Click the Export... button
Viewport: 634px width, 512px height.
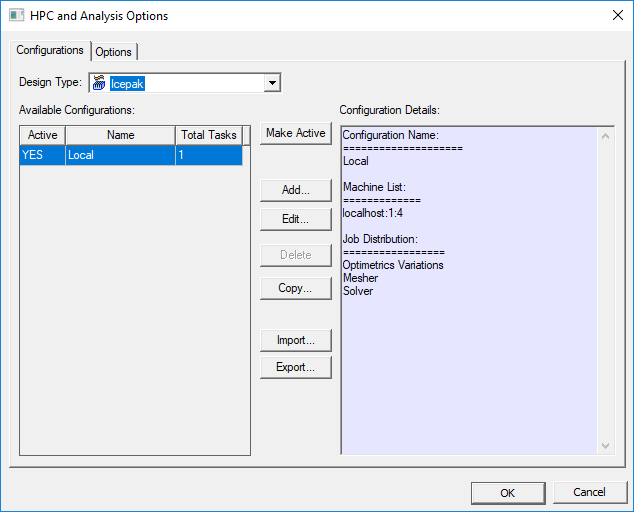(296, 367)
